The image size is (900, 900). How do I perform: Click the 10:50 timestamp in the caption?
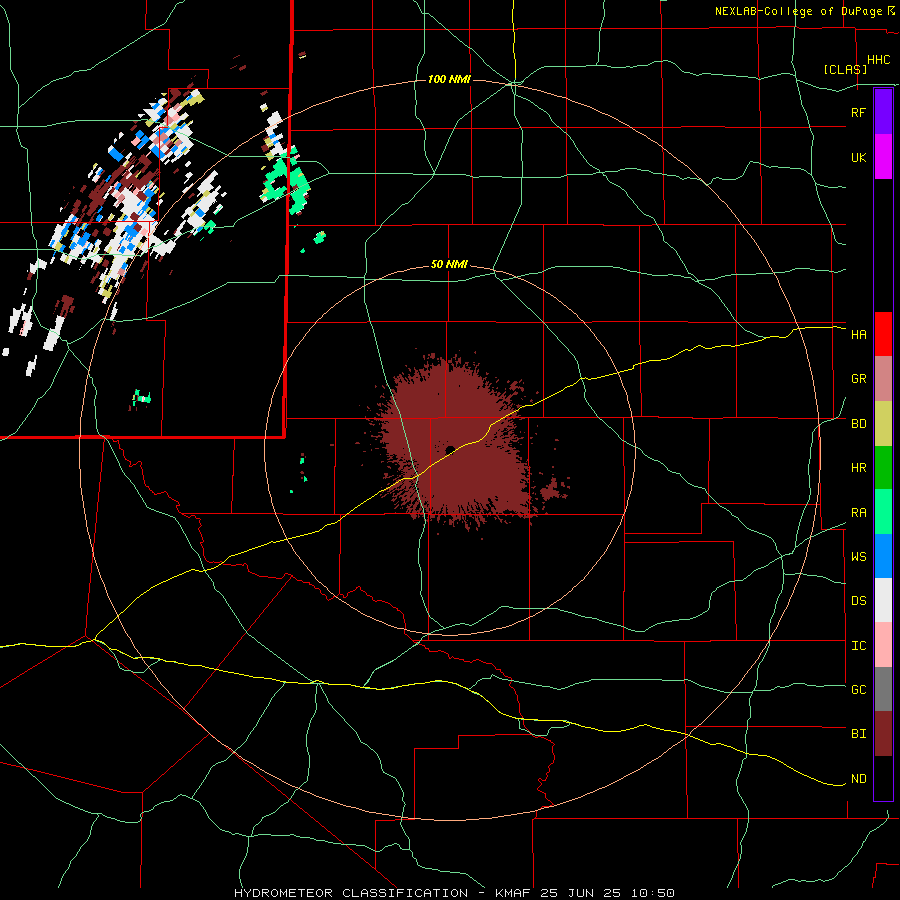(x=654, y=893)
